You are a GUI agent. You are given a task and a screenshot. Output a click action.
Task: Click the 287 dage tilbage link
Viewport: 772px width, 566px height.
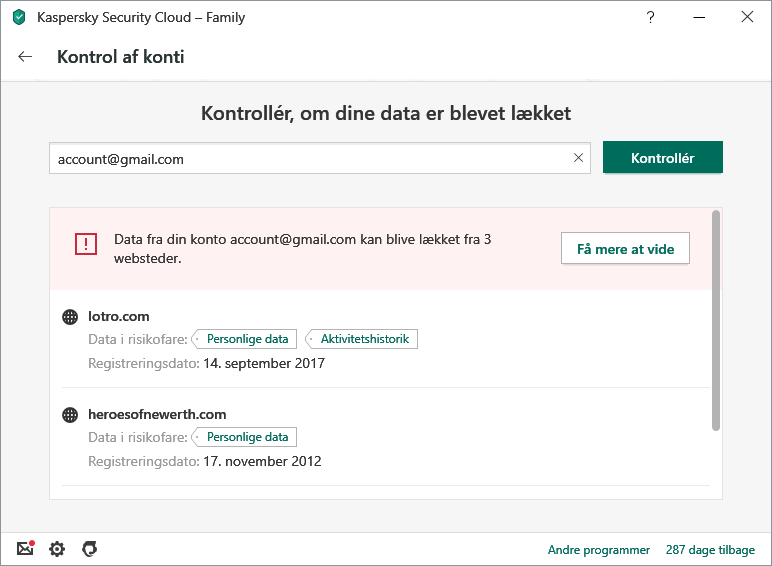click(x=710, y=550)
